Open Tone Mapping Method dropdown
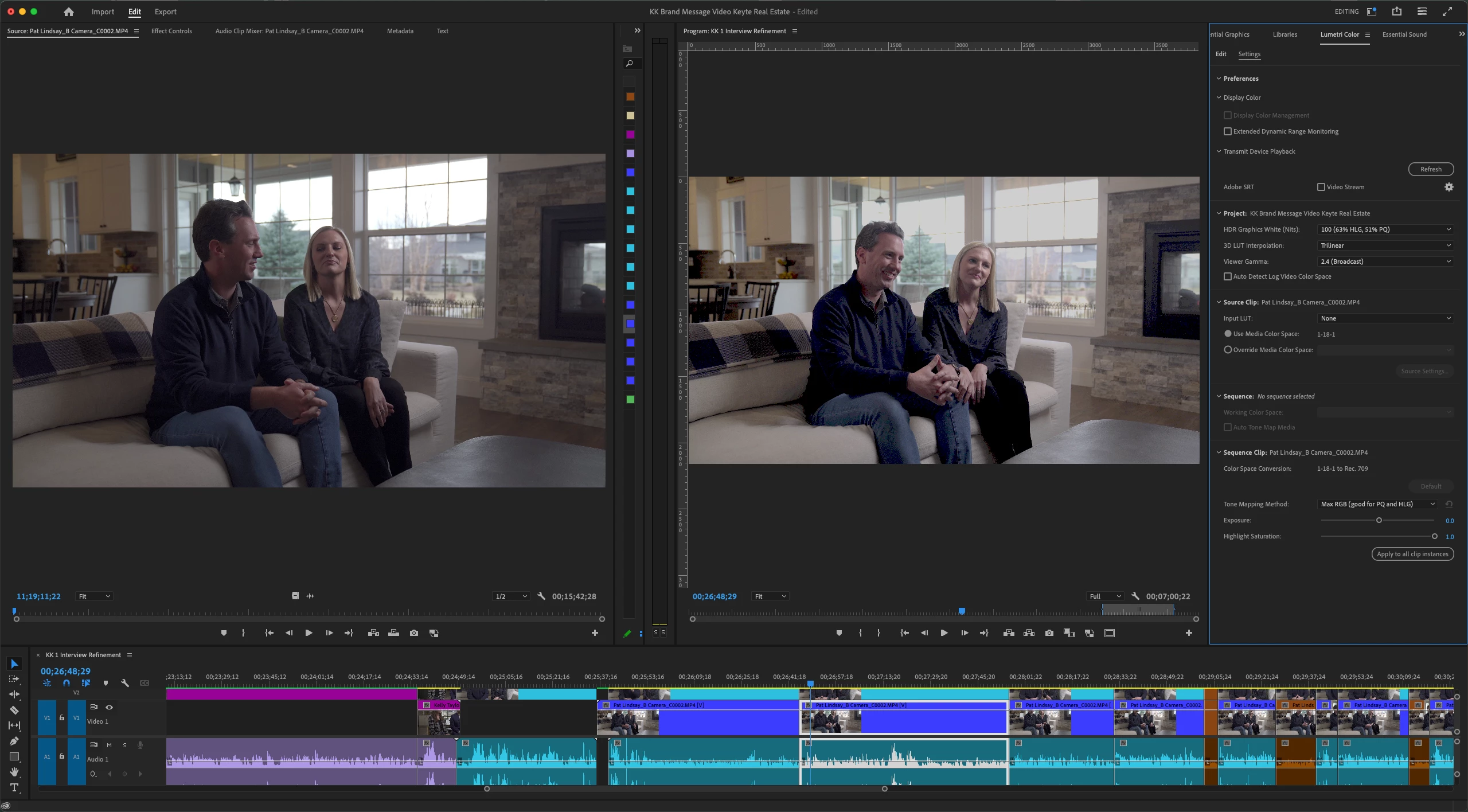The image size is (1468, 812). pyautogui.click(x=1377, y=504)
